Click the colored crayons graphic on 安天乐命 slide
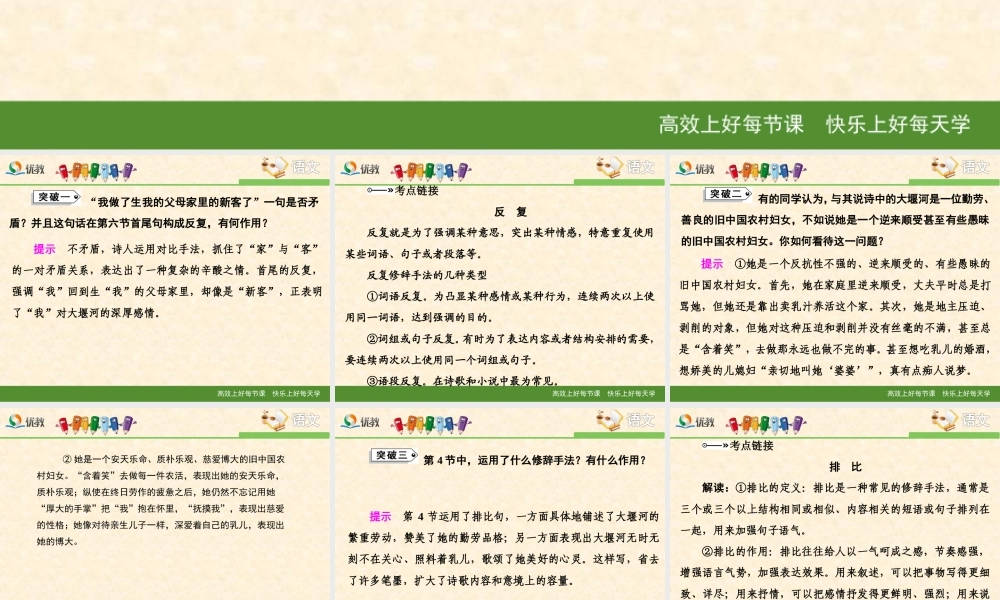 [x=96, y=424]
